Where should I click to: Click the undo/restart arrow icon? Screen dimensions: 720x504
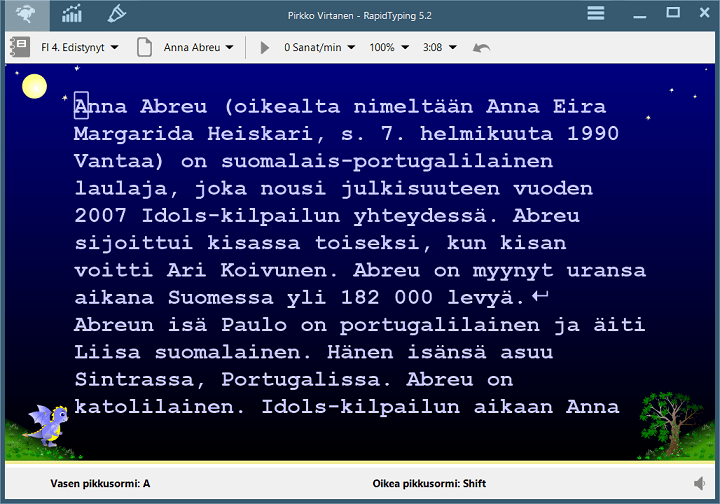tap(481, 48)
